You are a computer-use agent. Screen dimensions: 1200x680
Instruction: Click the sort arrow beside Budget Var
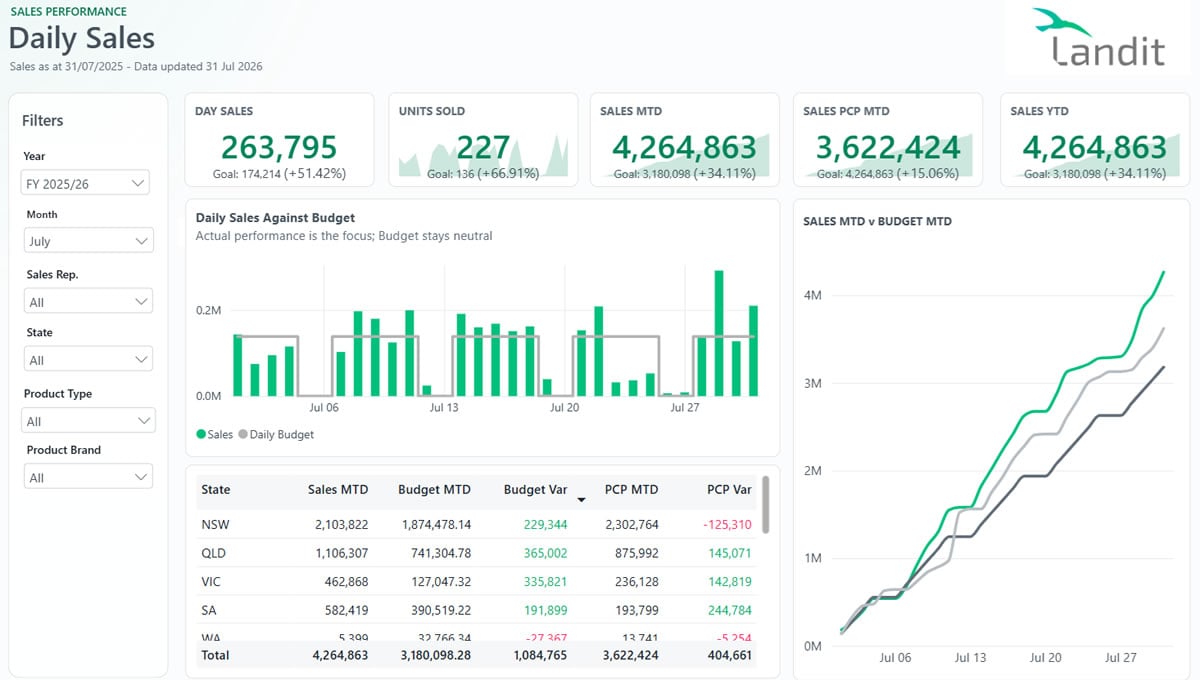(581, 499)
